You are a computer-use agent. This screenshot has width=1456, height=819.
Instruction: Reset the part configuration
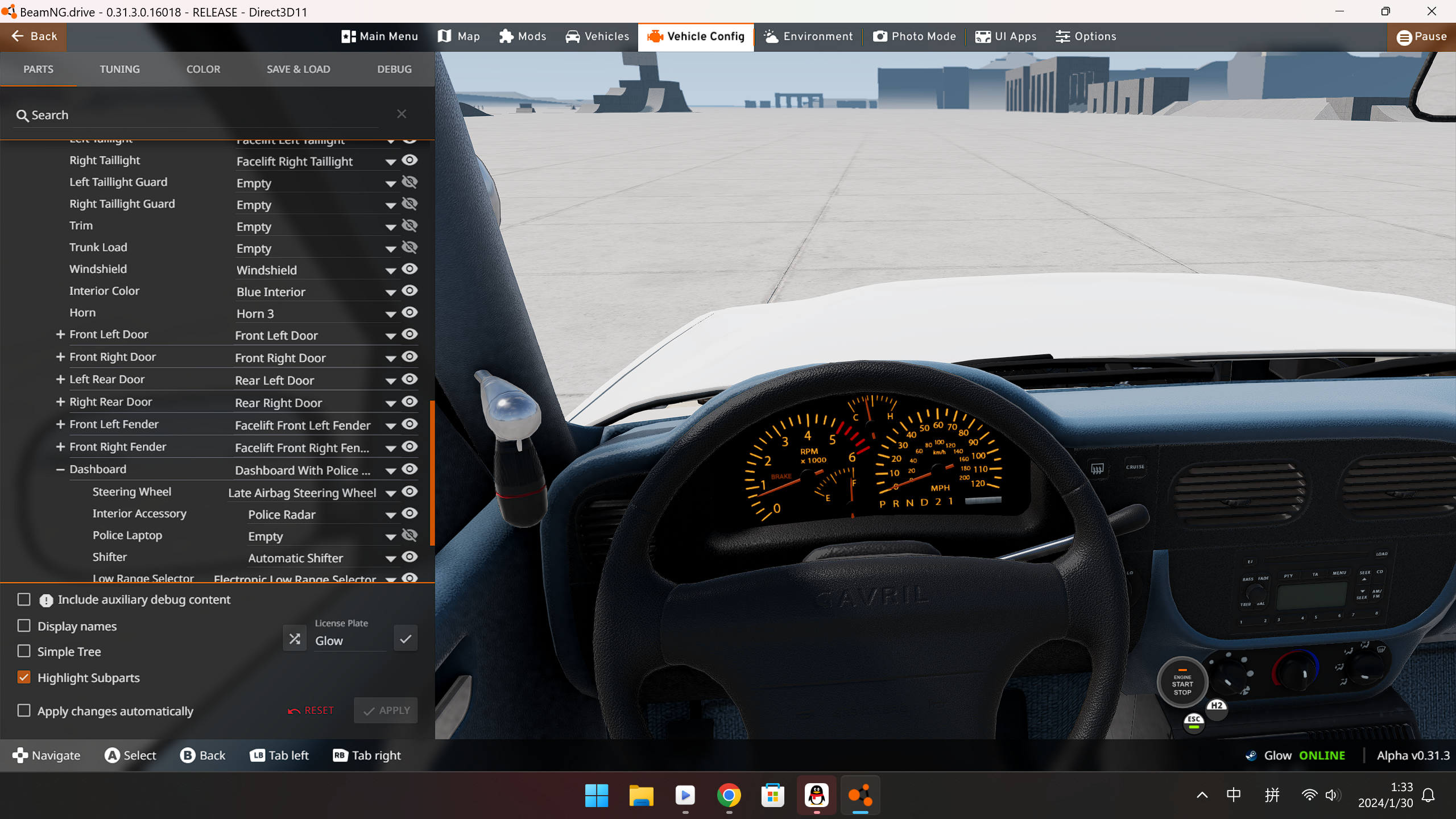311,710
